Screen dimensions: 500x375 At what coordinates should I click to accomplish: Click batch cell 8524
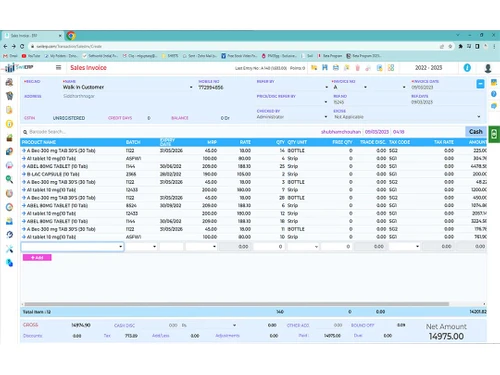131,206
